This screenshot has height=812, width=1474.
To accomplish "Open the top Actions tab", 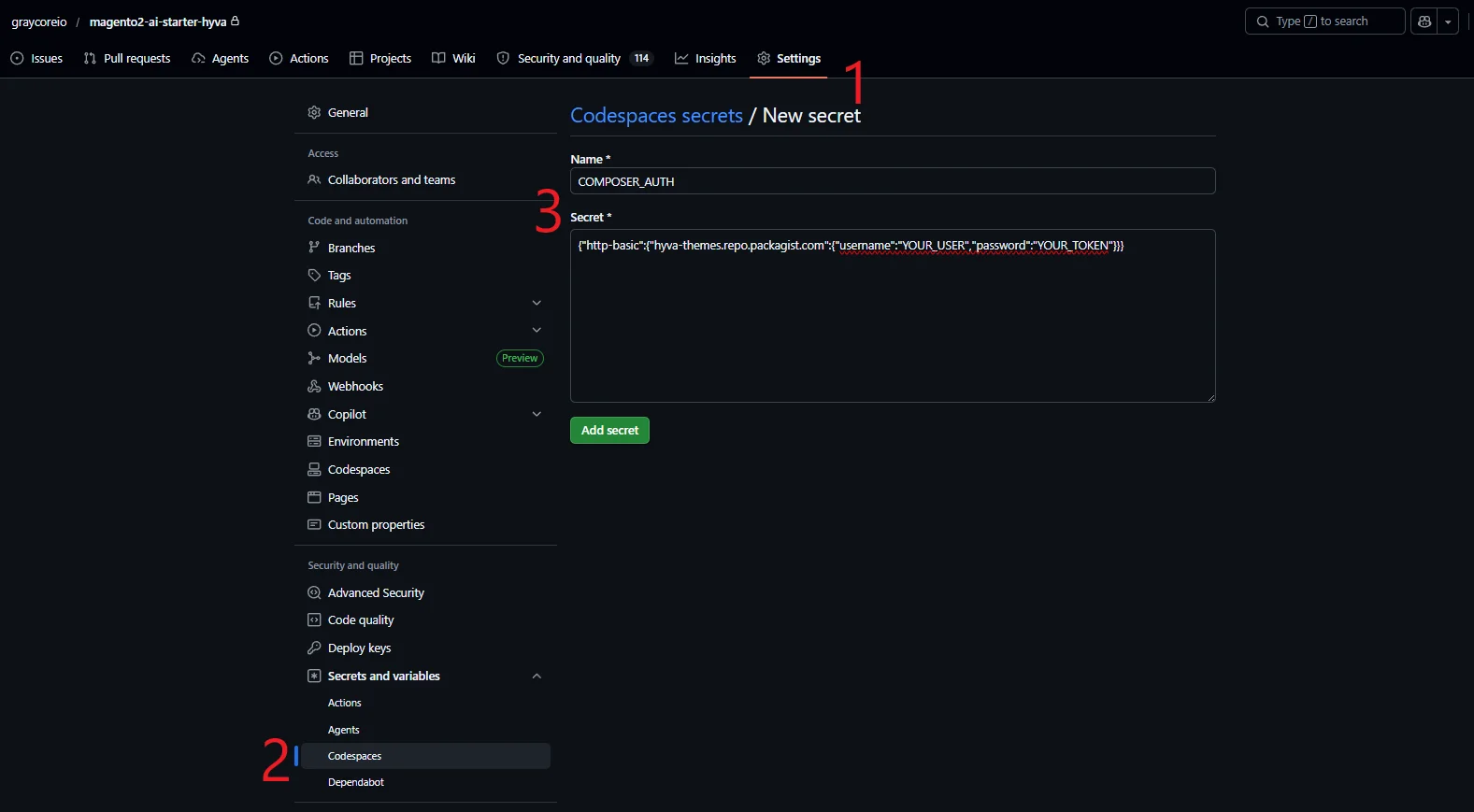I will (x=299, y=58).
